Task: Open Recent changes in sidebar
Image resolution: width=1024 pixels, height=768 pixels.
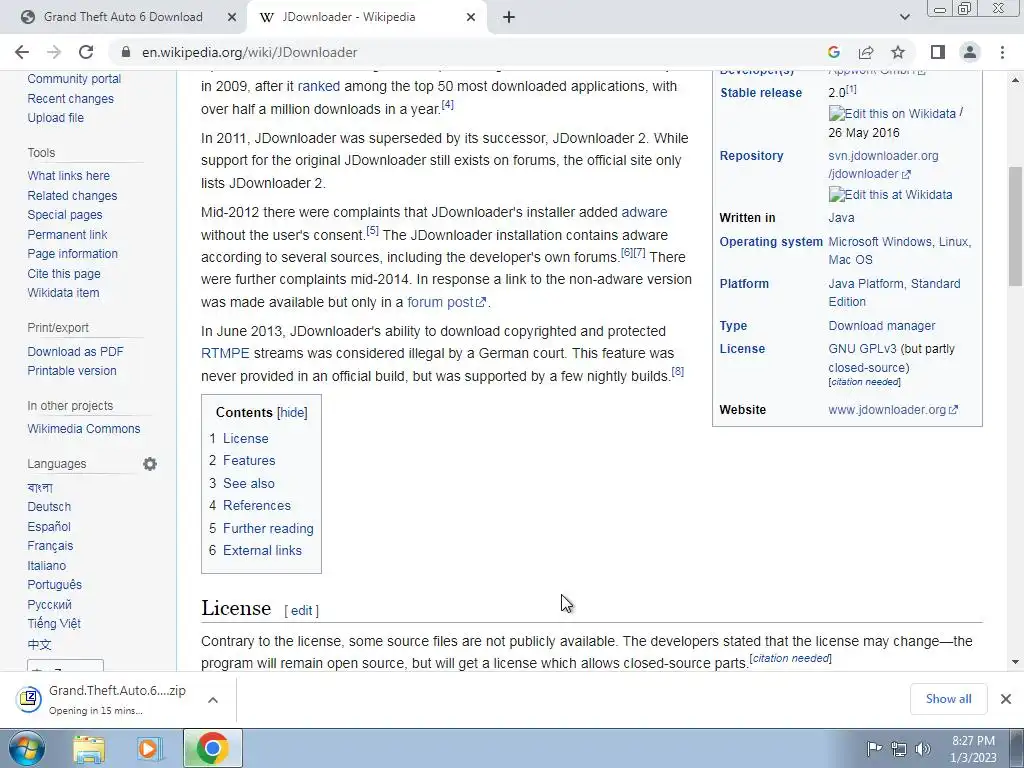Action: [x=71, y=99]
